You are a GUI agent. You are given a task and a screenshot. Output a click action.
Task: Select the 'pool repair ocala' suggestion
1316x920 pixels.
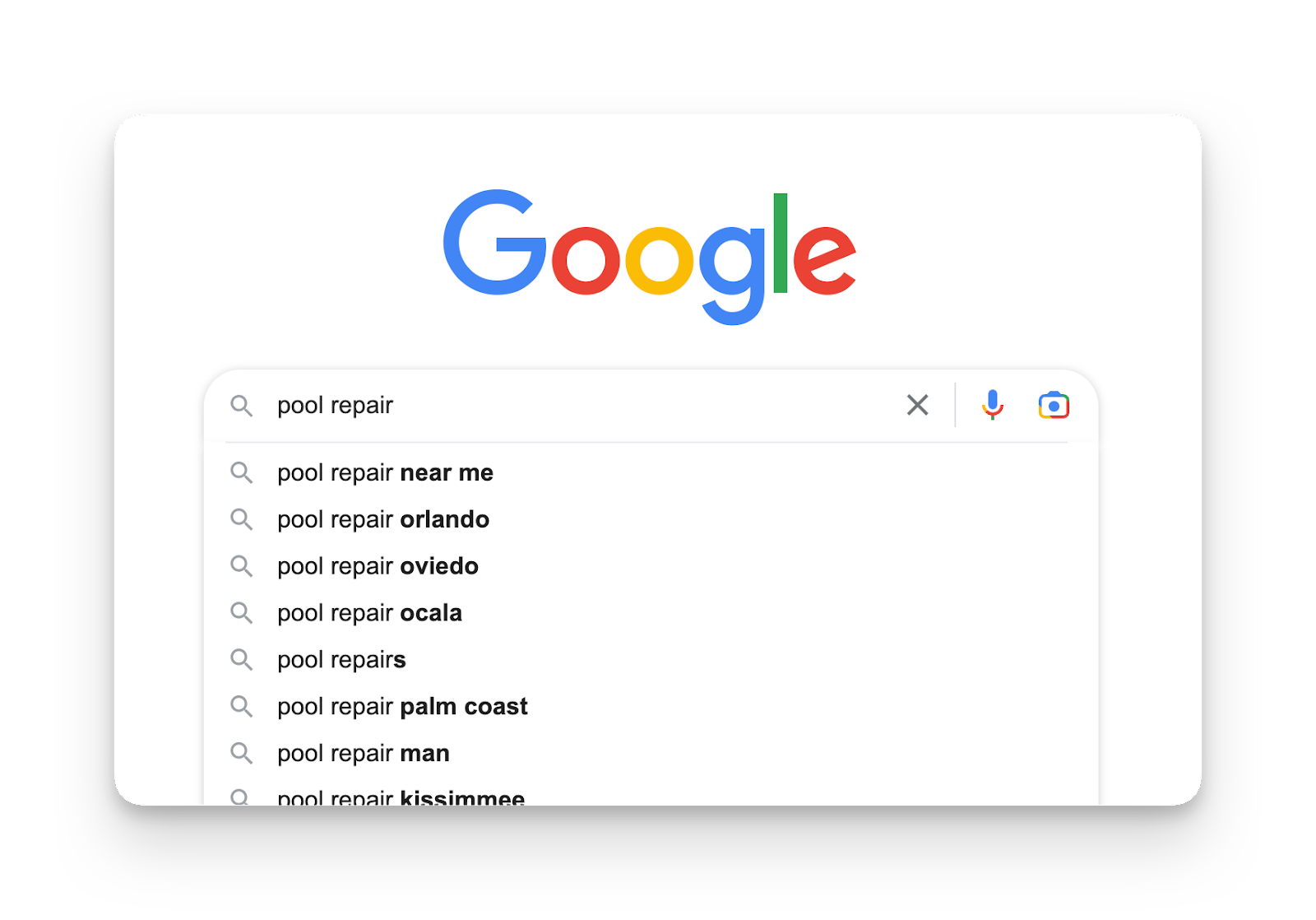[369, 613]
